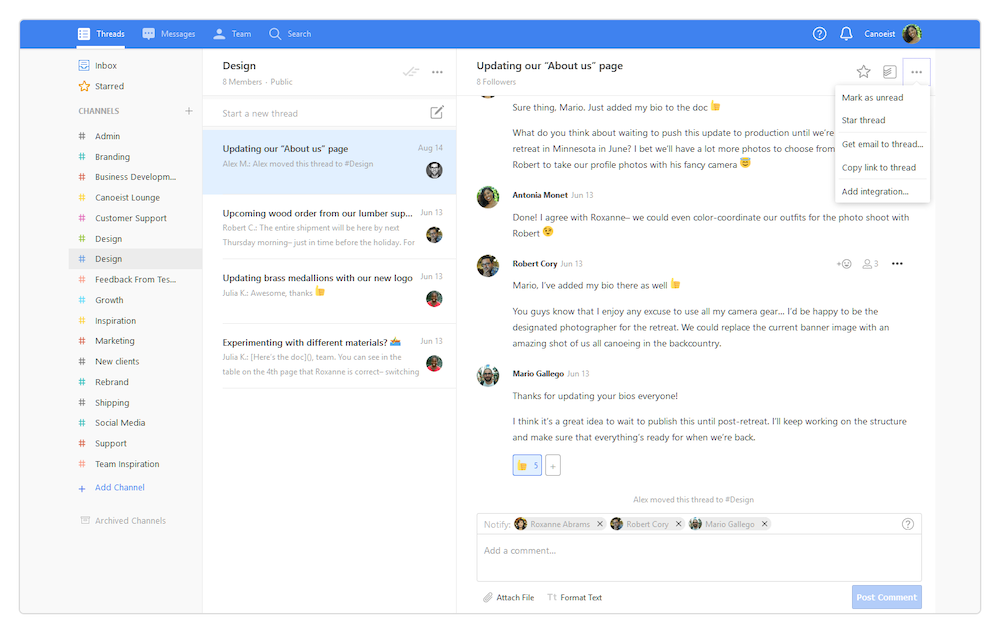Close the thread options three-dot menu
The image size is (1000, 633).
click(x=916, y=72)
